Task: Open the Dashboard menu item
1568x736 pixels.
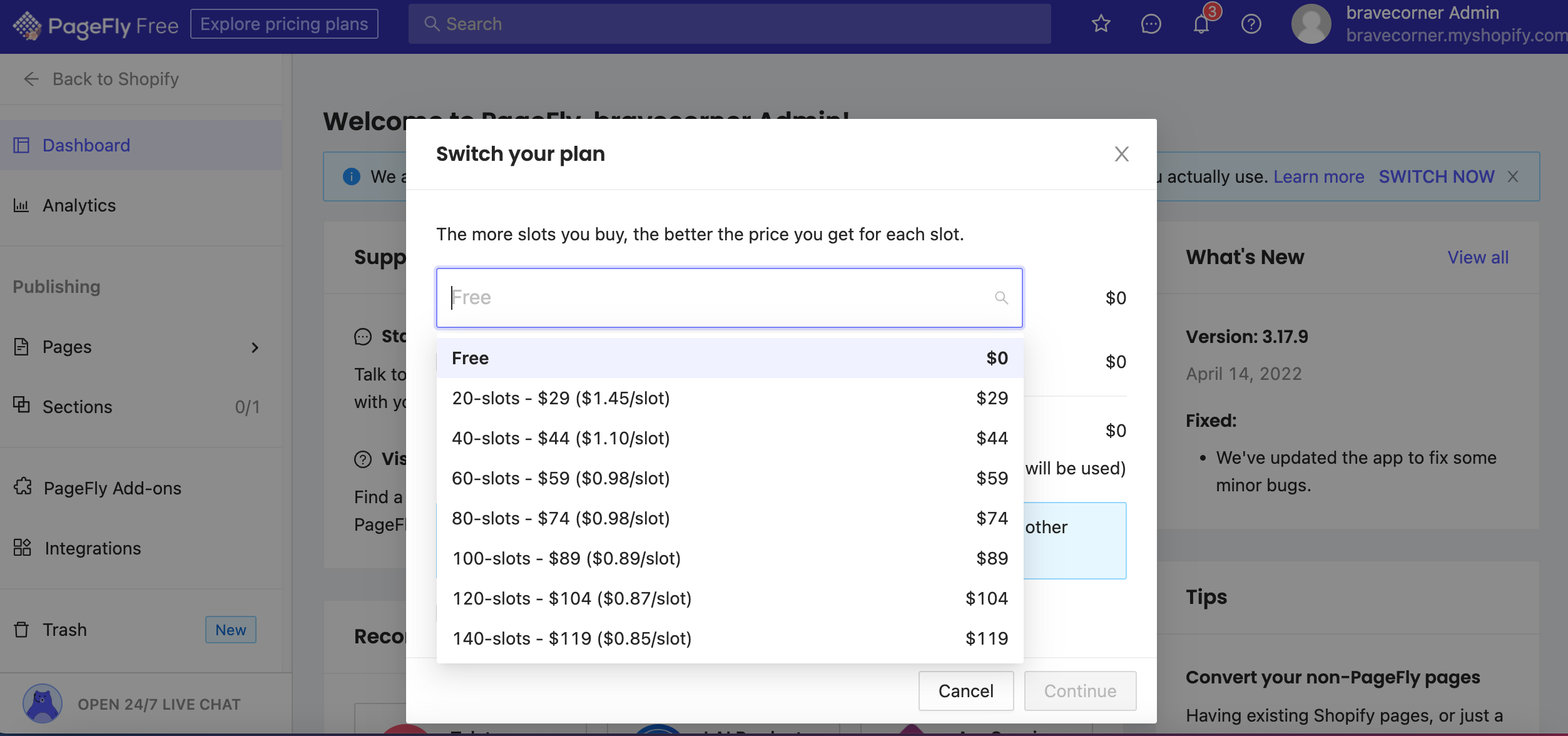Action: pos(141,145)
